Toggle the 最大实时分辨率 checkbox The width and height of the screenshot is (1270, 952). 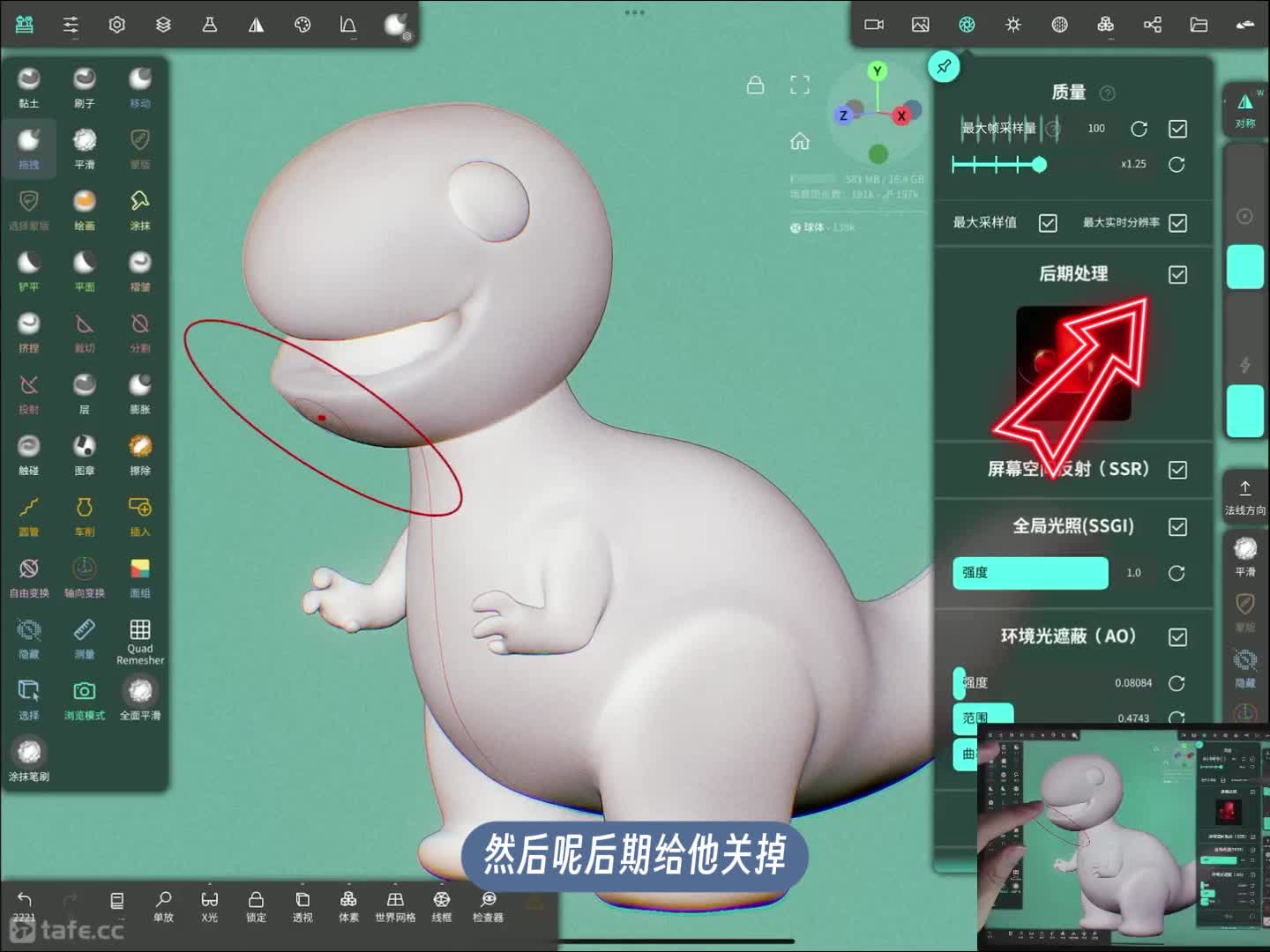pos(1177,223)
